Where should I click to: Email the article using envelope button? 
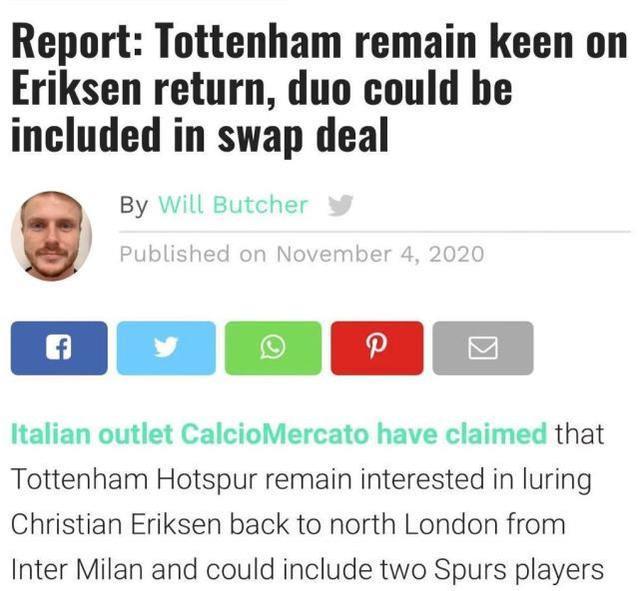[x=483, y=348]
